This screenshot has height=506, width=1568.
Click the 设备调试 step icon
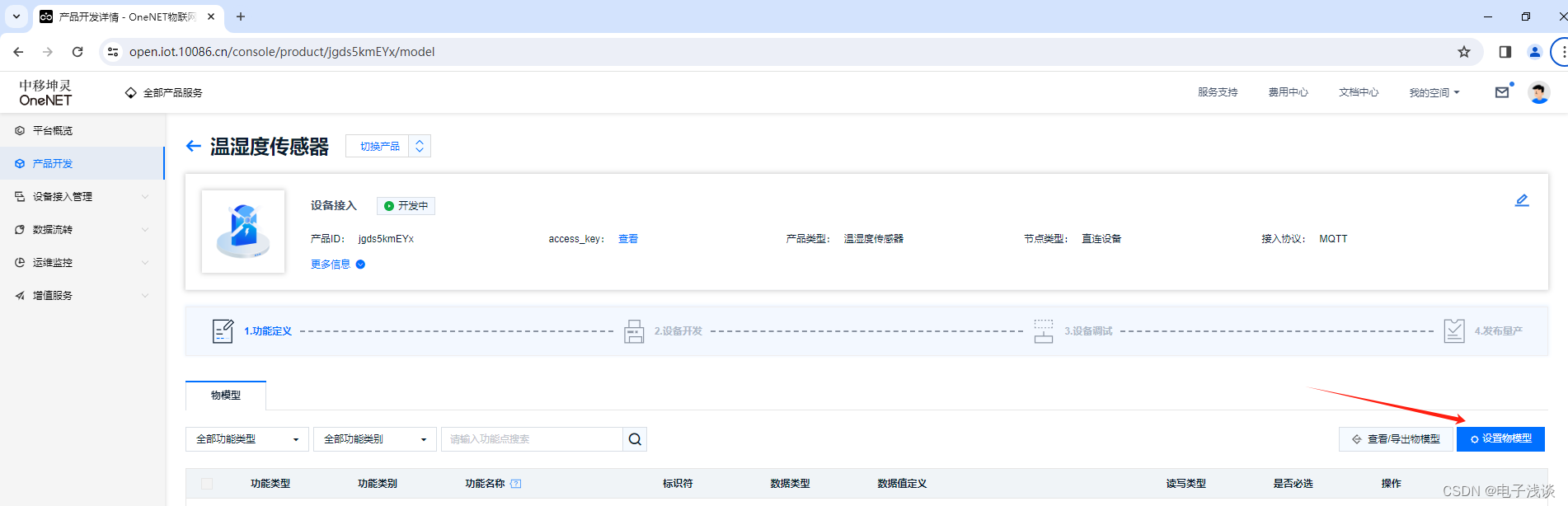[1044, 331]
